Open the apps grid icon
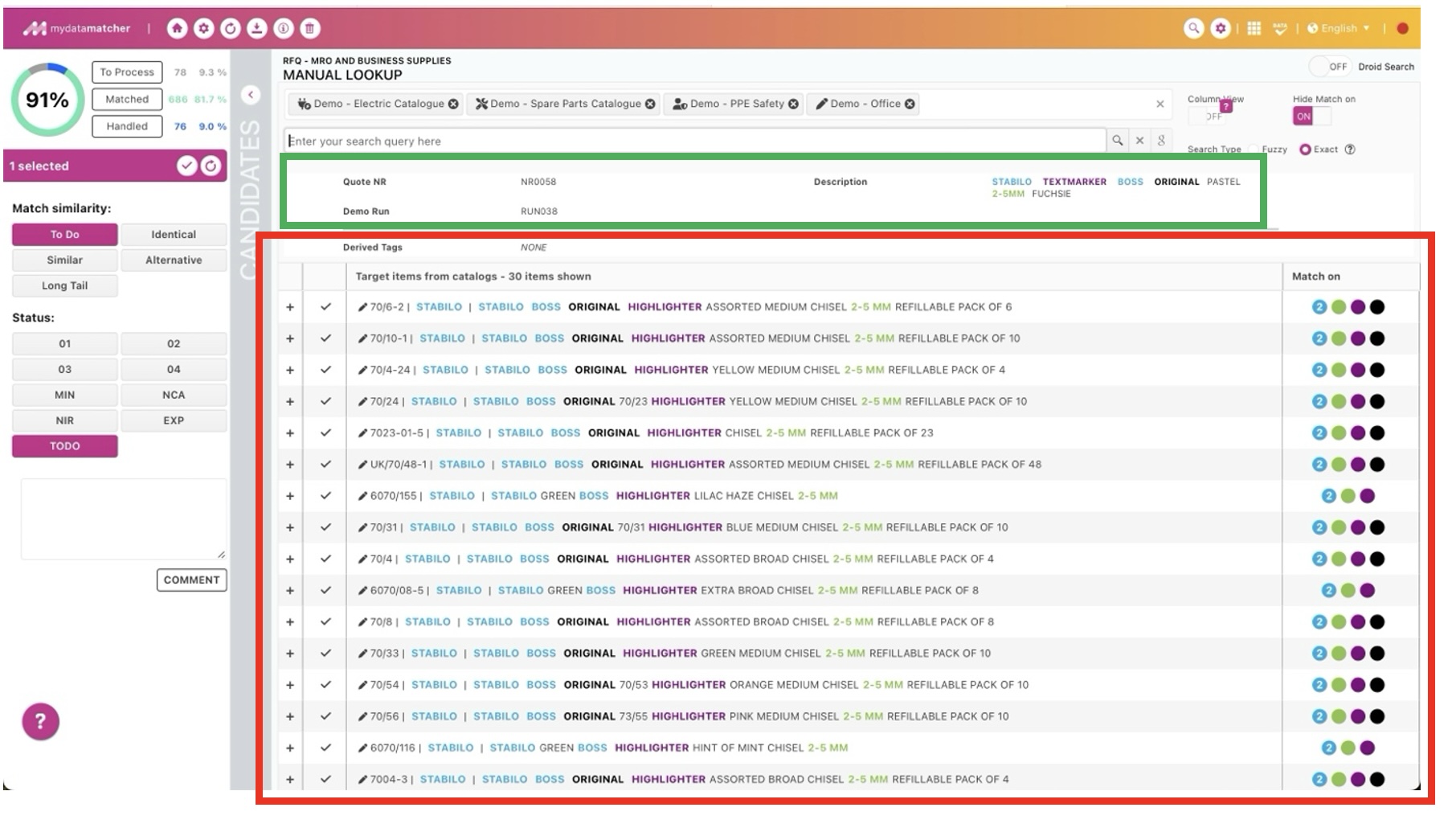 (x=1254, y=28)
